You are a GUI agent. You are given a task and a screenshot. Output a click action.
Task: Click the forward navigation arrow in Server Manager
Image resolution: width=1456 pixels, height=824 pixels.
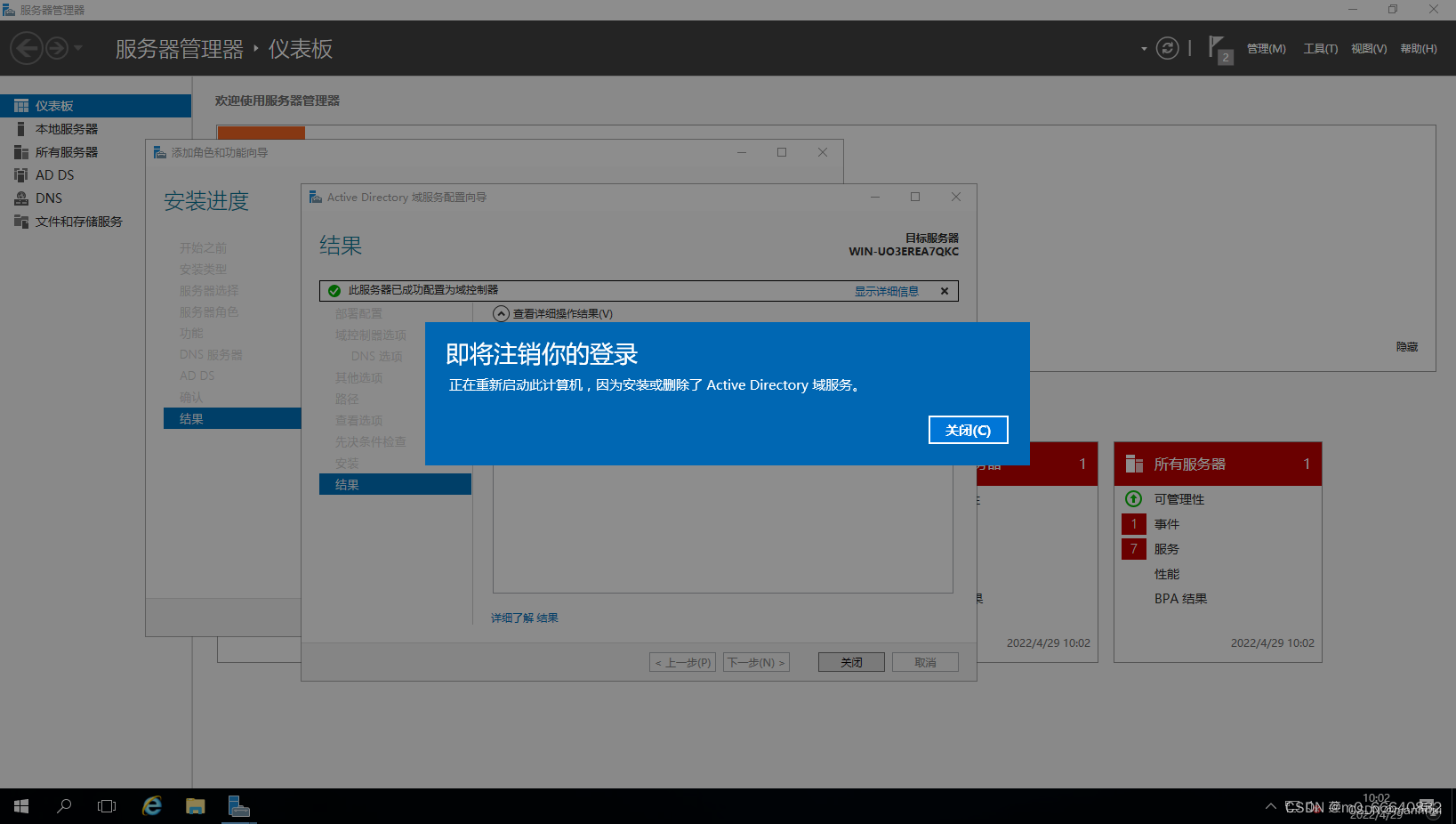pos(57,48)
